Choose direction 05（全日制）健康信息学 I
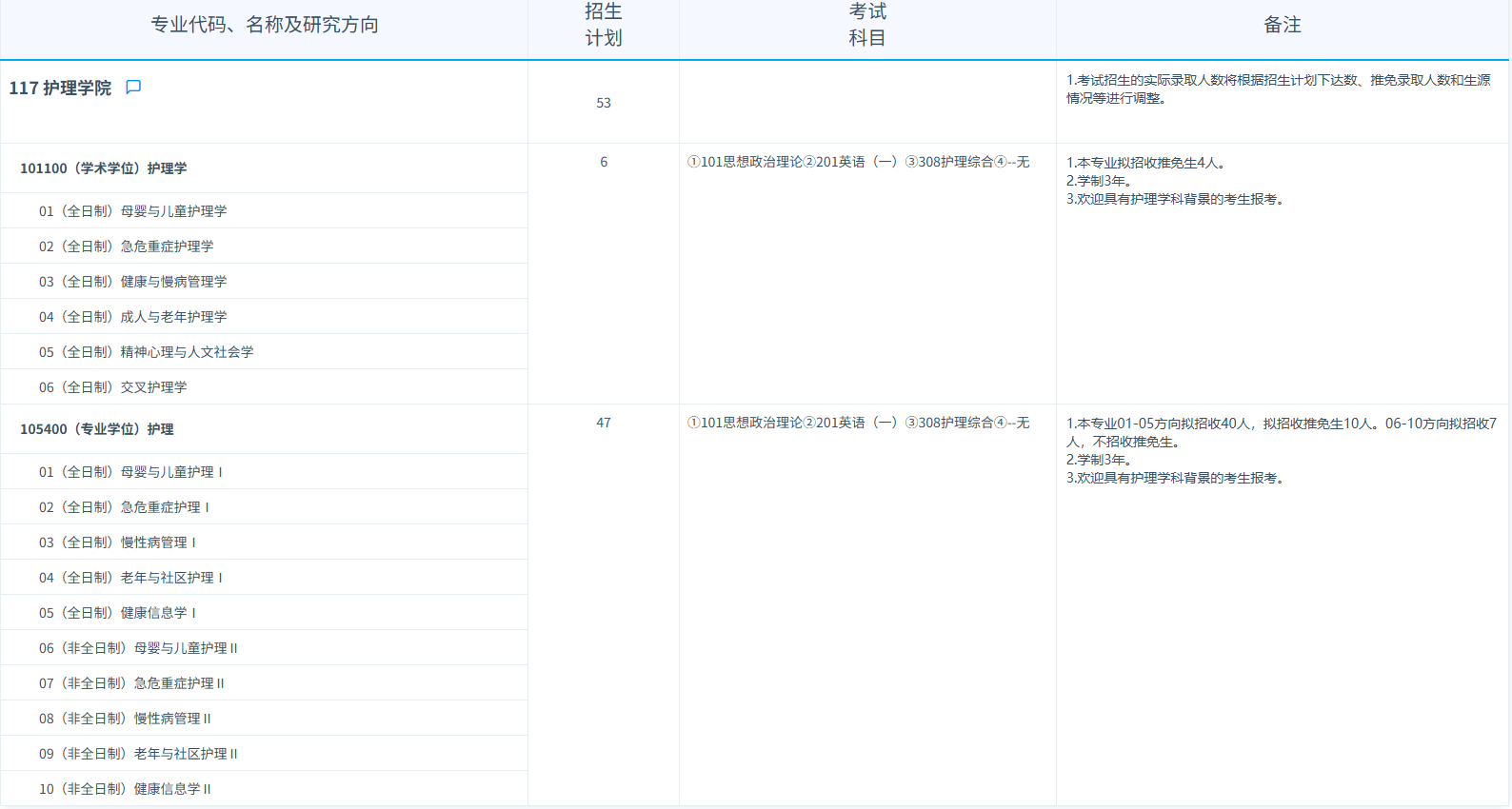1512x809 pixels. [x=117, y=613]
